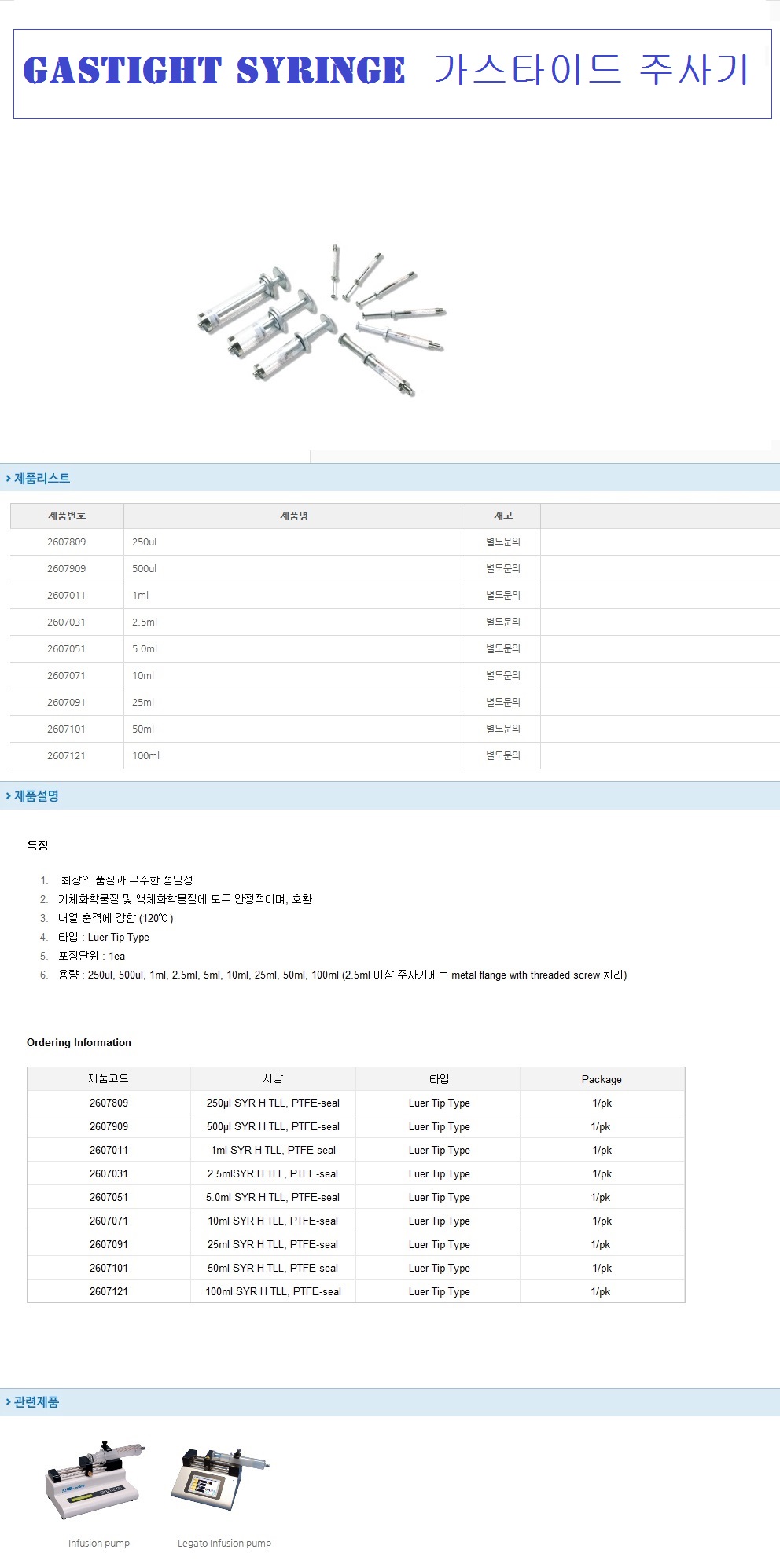Screen dimensions: 780x1568
Task: Click code 2607121 in the ordering table
Action: [109, 1291]
